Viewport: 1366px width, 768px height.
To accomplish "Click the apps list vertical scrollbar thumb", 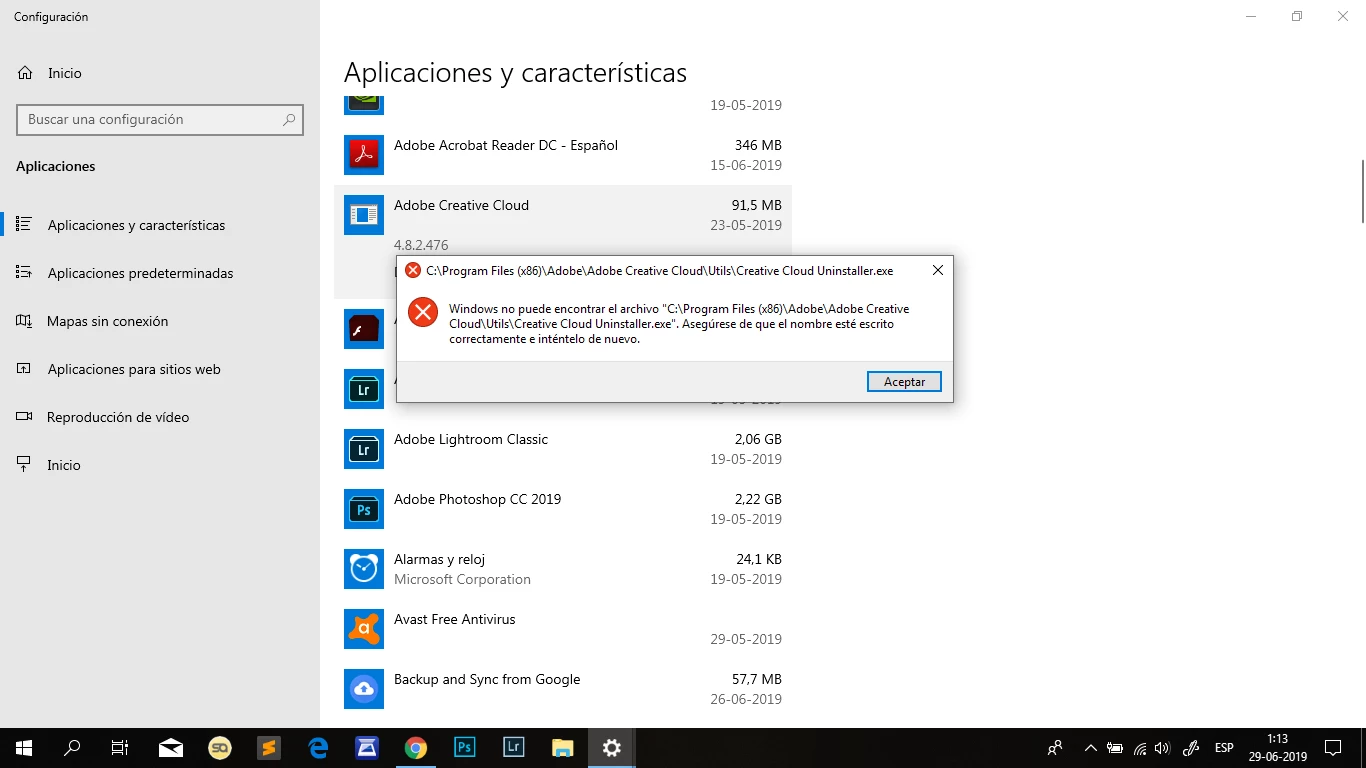I will [1362, 190].
